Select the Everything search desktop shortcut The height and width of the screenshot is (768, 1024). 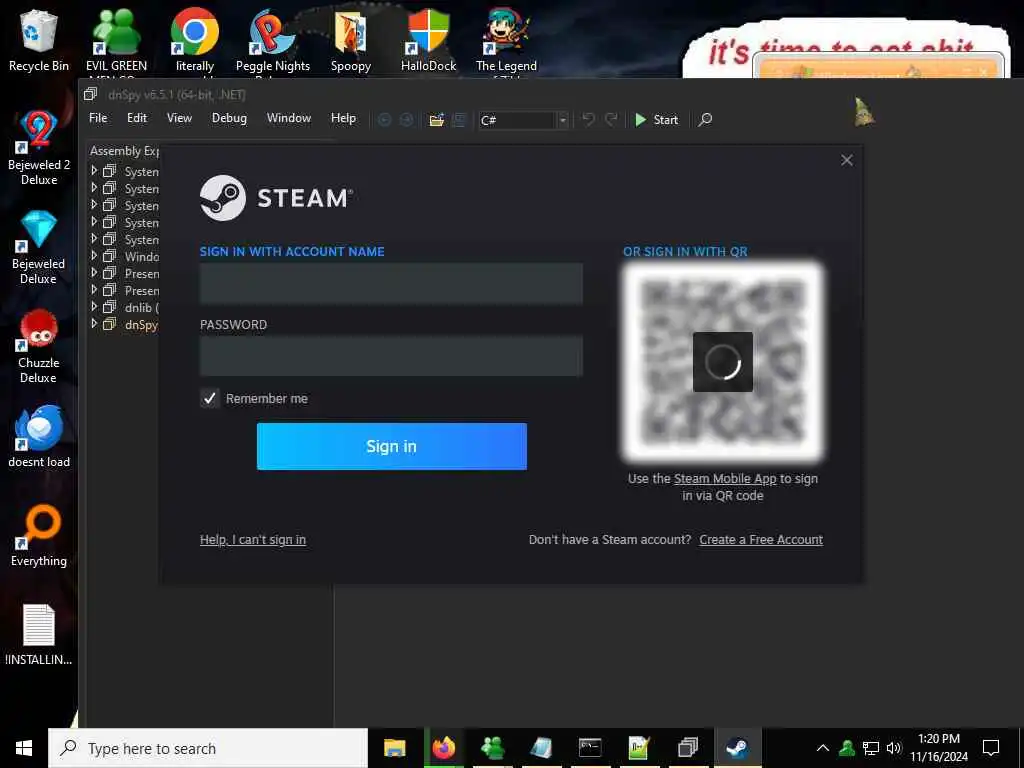39,536
